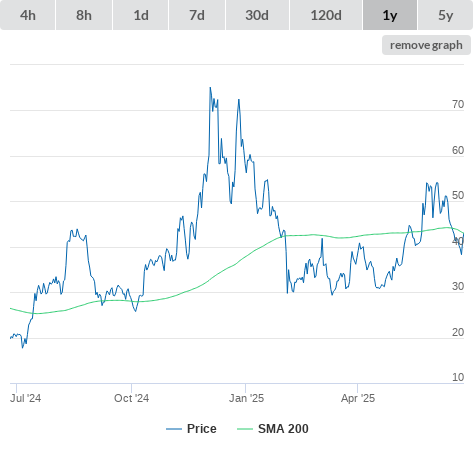
Task: Click the Apr '25 x-axis label
Action: pos(358,398)
